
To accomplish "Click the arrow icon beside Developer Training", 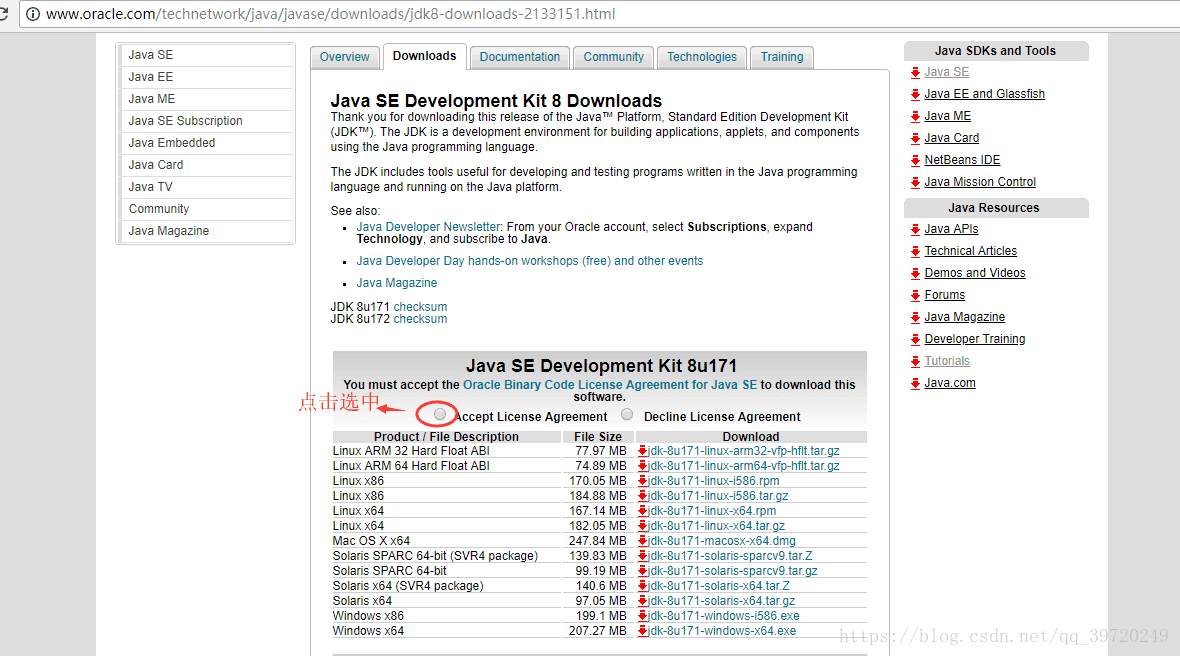I will coord(915,340).
